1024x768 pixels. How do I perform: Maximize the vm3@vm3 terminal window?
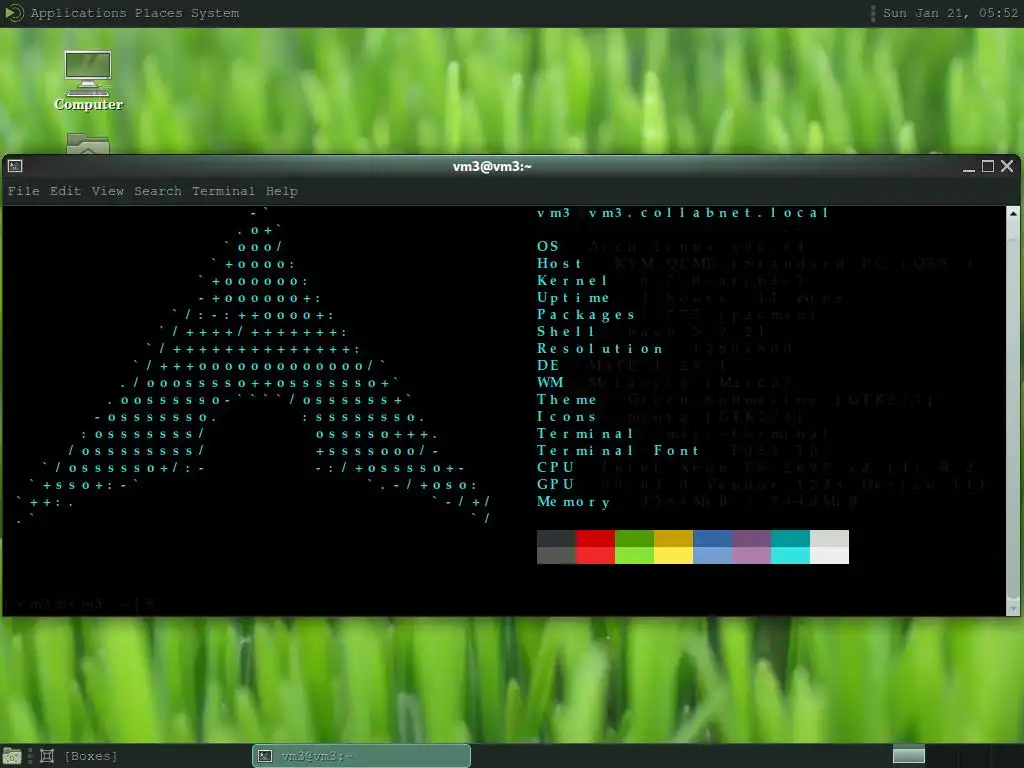point(988,167)
